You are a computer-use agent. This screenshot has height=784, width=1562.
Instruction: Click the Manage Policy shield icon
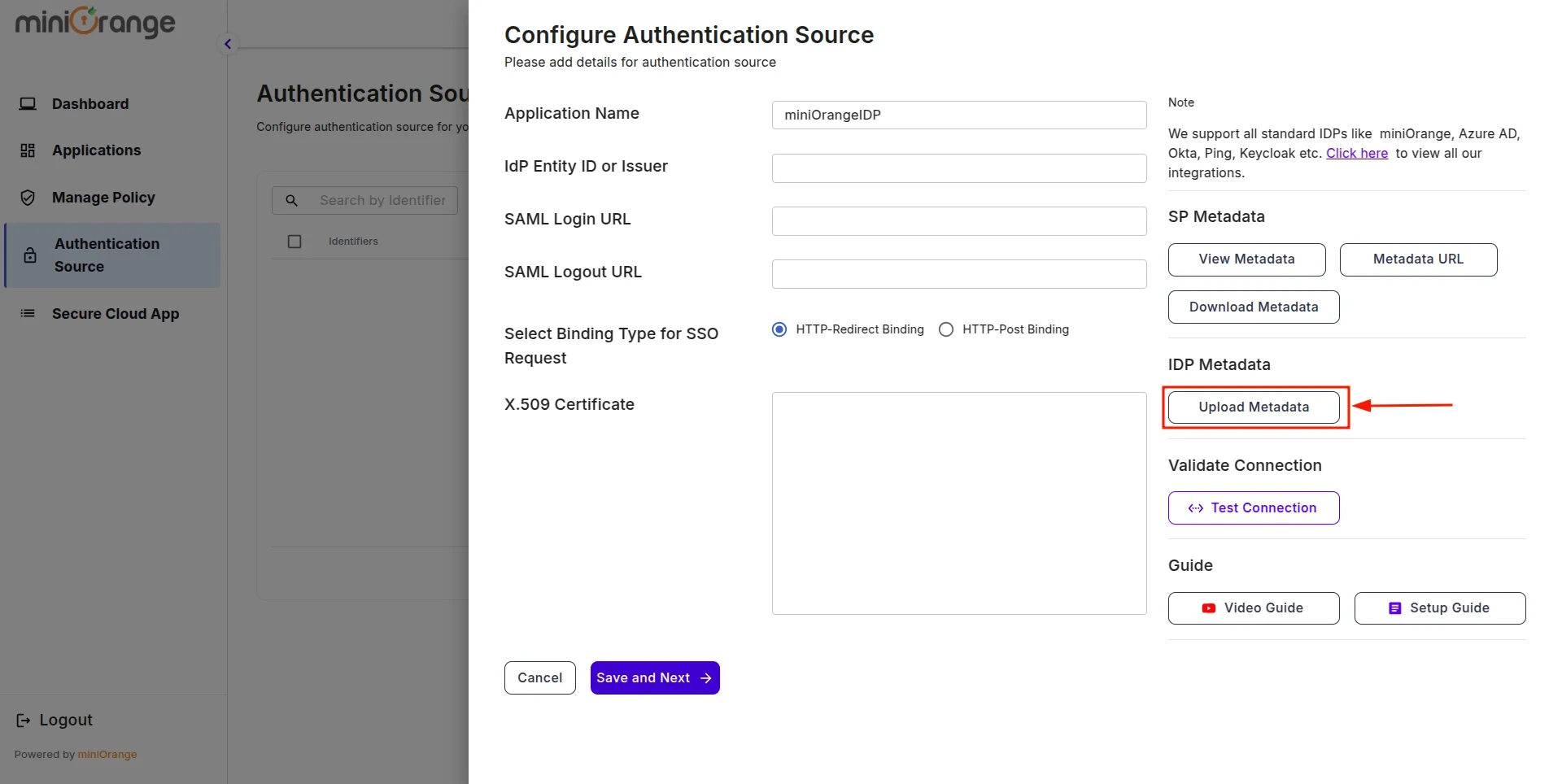point(28,197)
